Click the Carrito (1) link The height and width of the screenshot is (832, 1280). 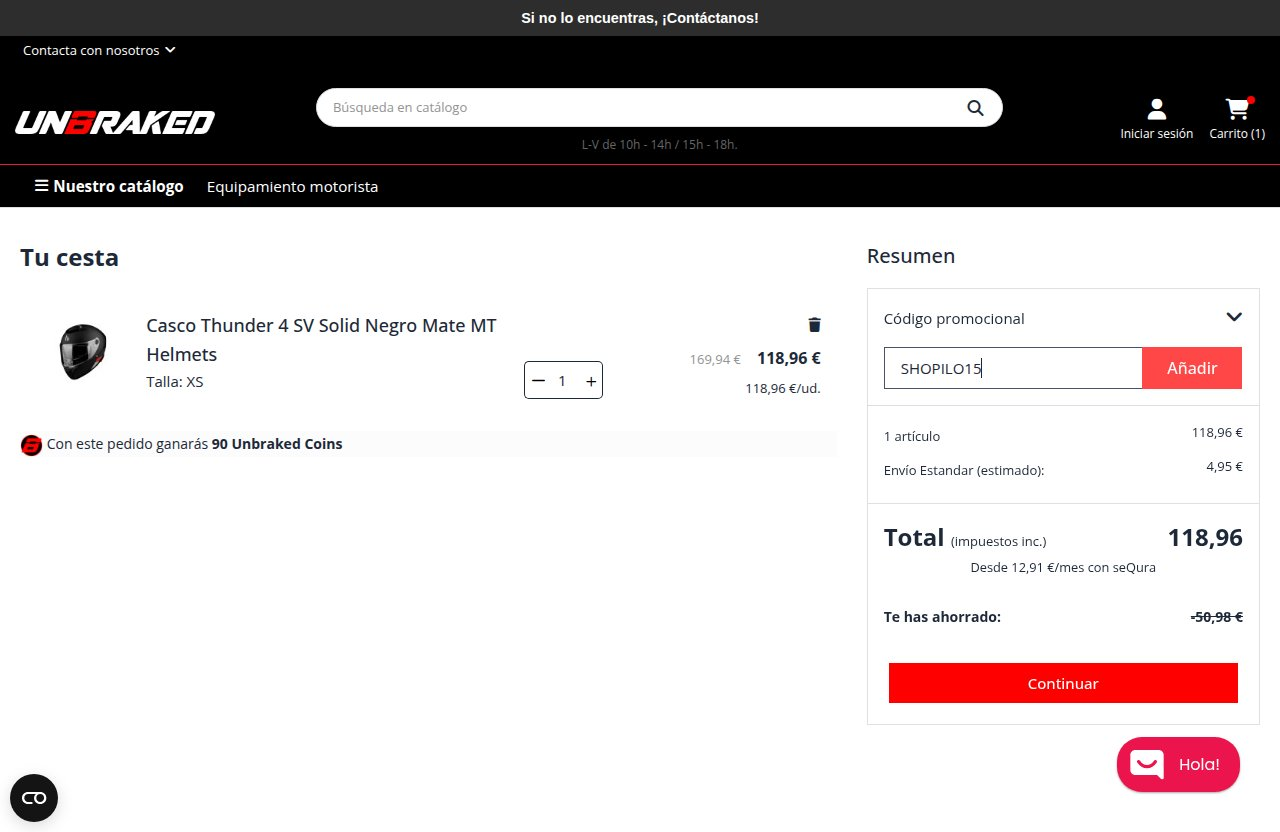pos(1237,134)
